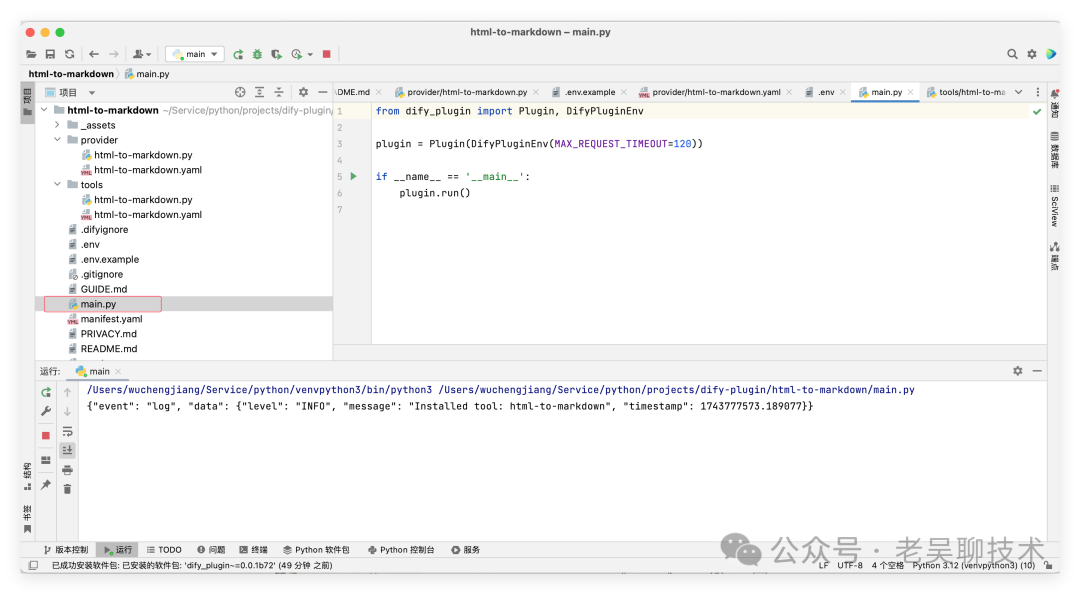
Task: Save all using the floppy disk icon
Action: [x=50, y=54]
